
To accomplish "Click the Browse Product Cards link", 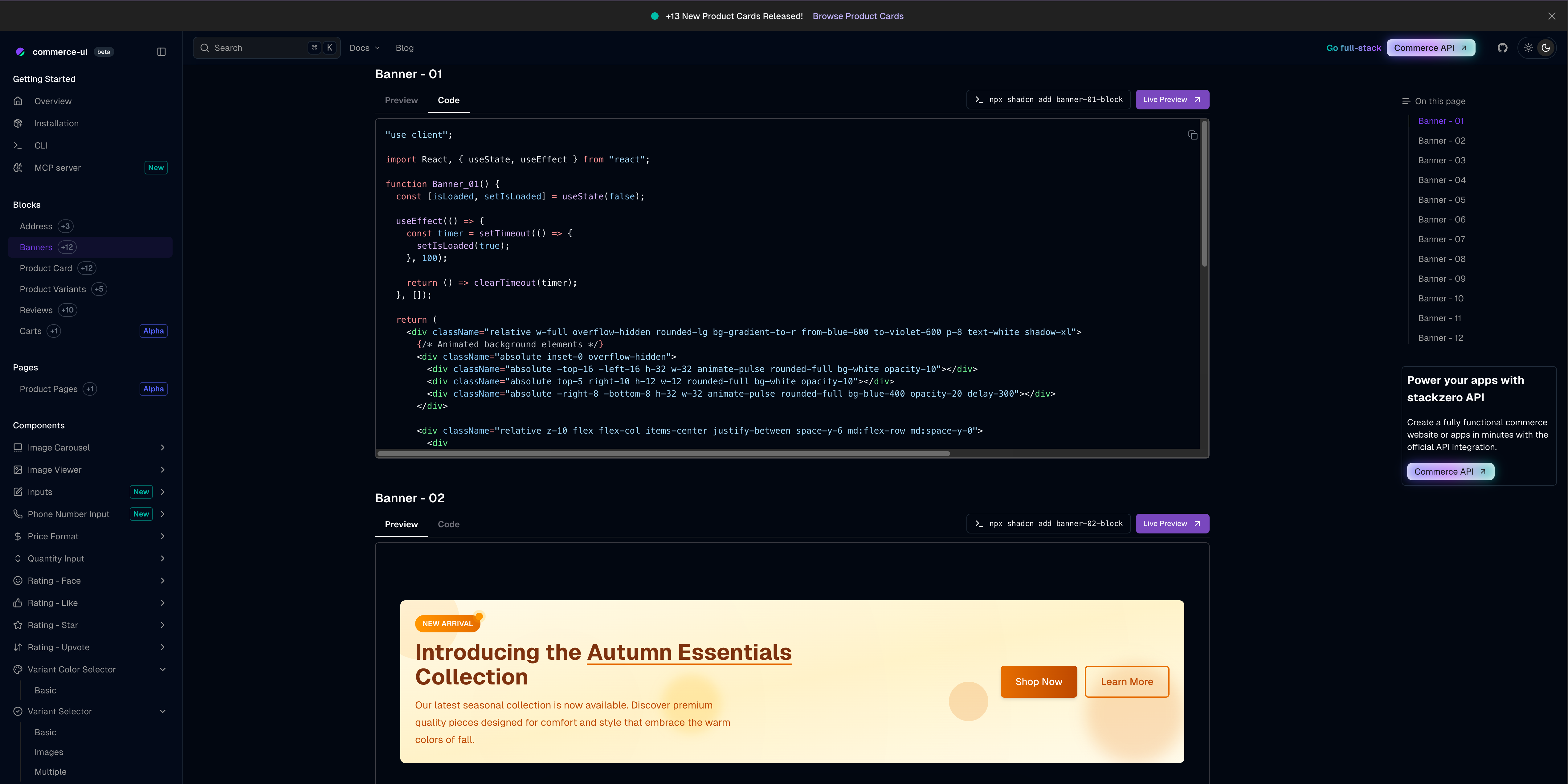I will click(858, 16).
